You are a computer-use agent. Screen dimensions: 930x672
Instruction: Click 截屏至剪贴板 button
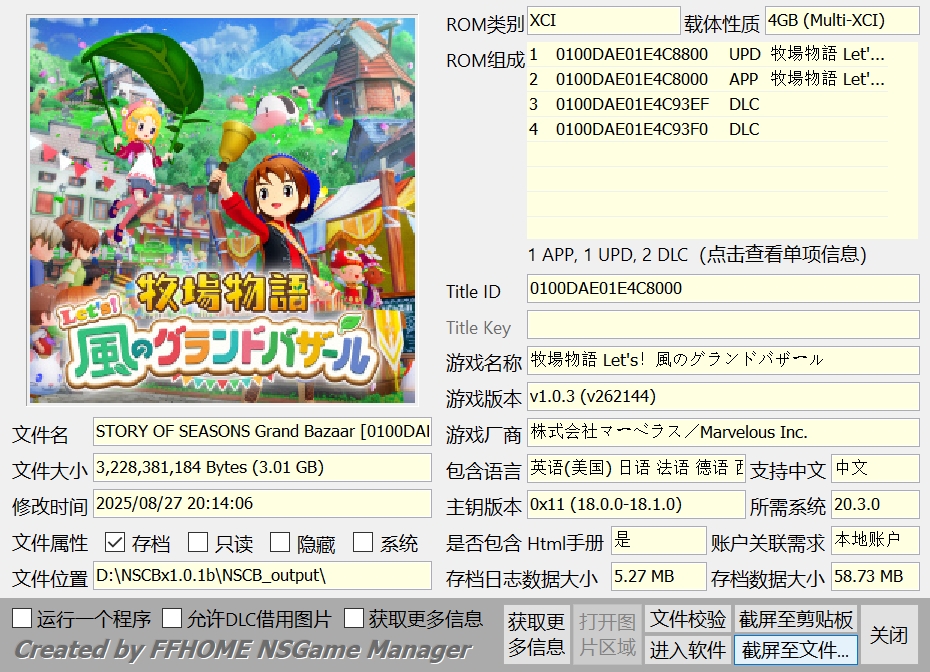point(795,619)
